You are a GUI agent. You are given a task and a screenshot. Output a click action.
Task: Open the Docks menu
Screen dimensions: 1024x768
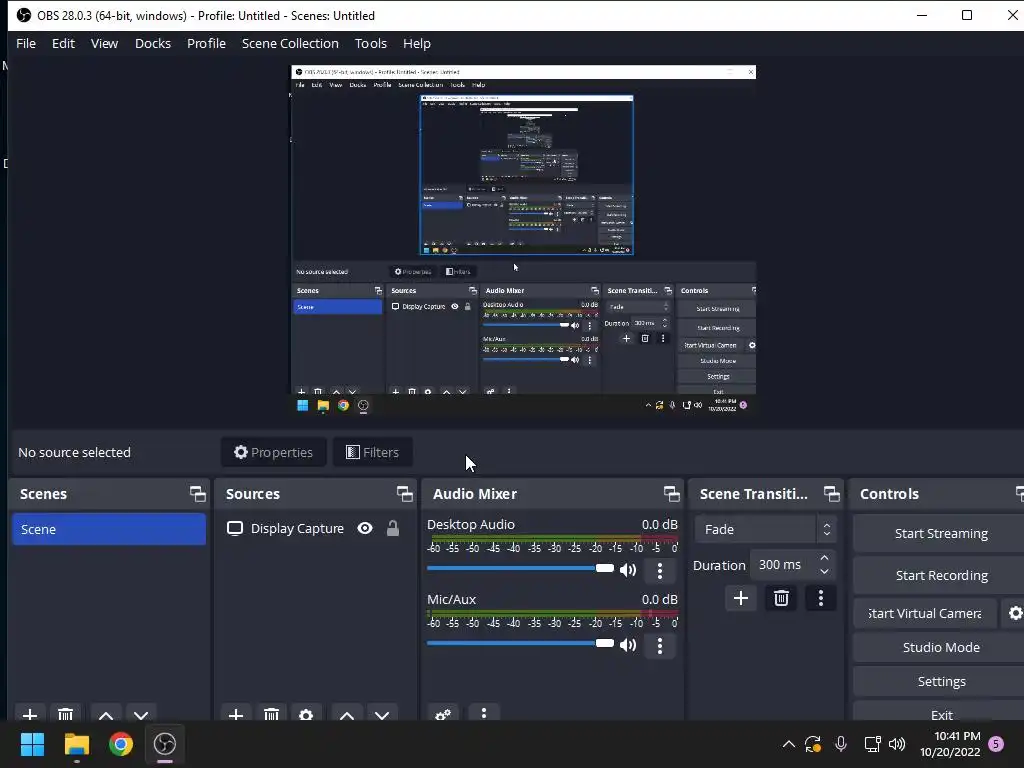(153, 43)
